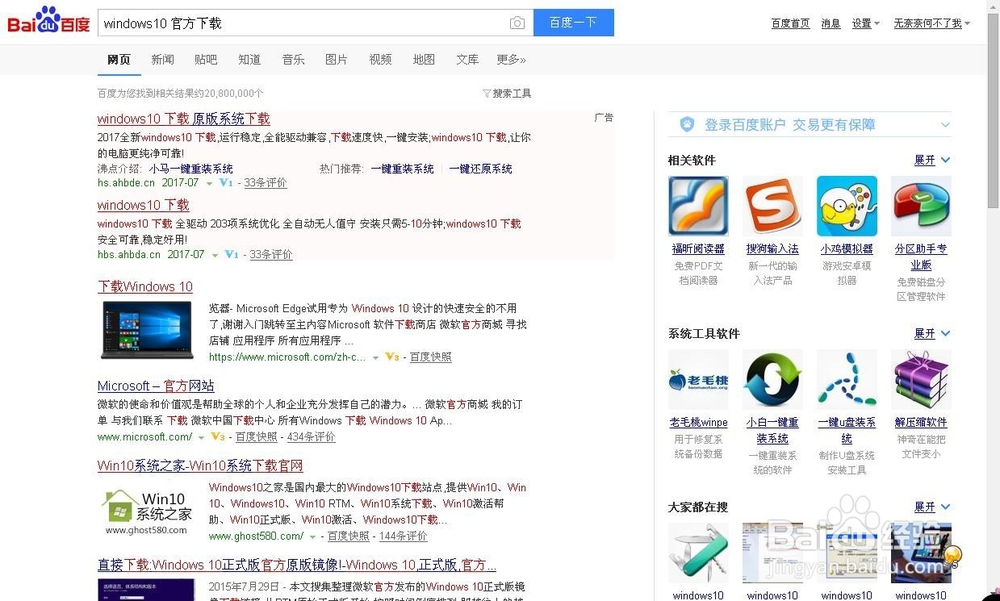This screenshot has height=601, width=1000.
Task: Open ad result windows10 下载 原版系统下载
Action: 184,119
